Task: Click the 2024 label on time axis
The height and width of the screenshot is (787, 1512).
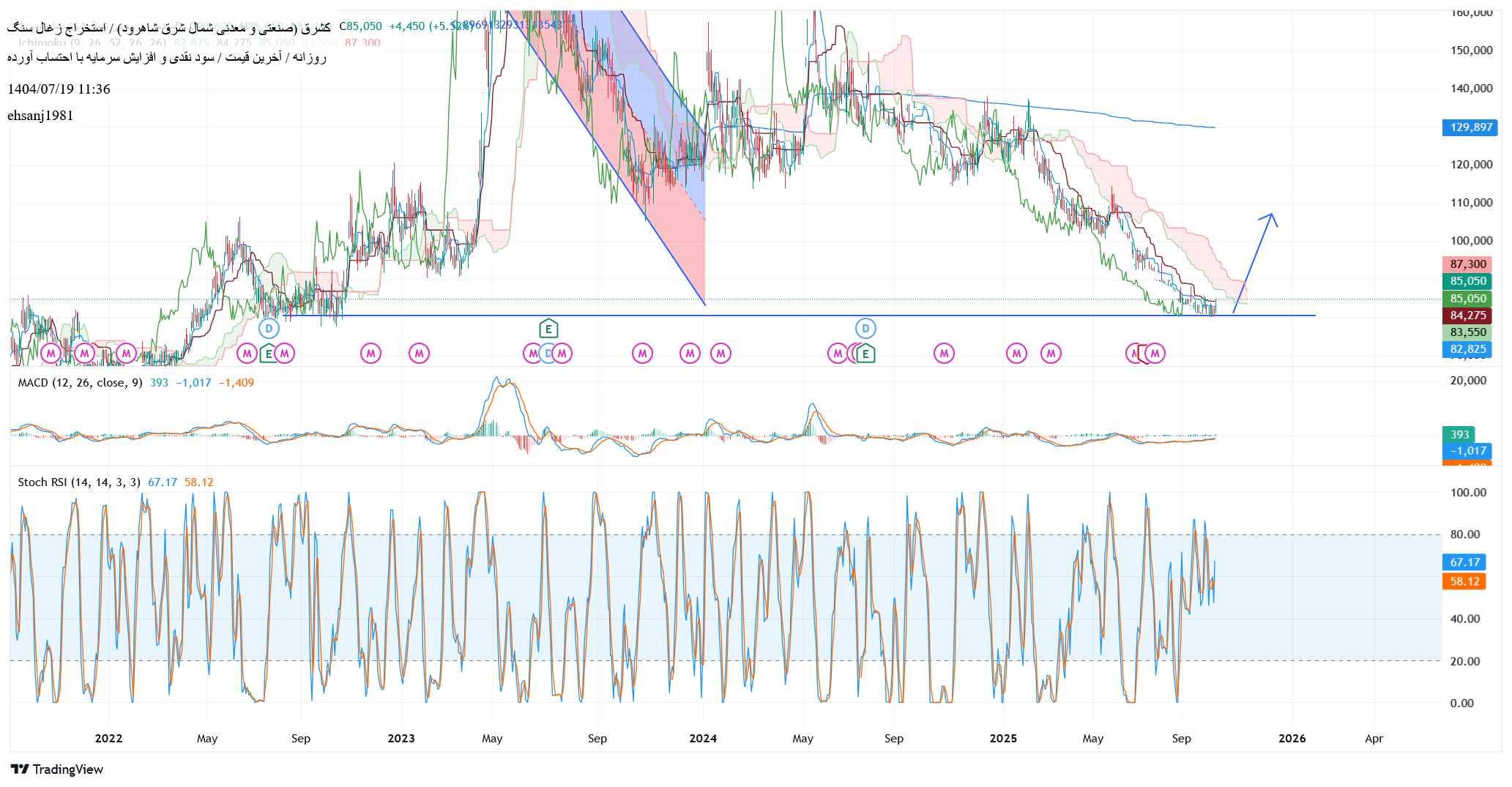Action: [x=703, y=738]
